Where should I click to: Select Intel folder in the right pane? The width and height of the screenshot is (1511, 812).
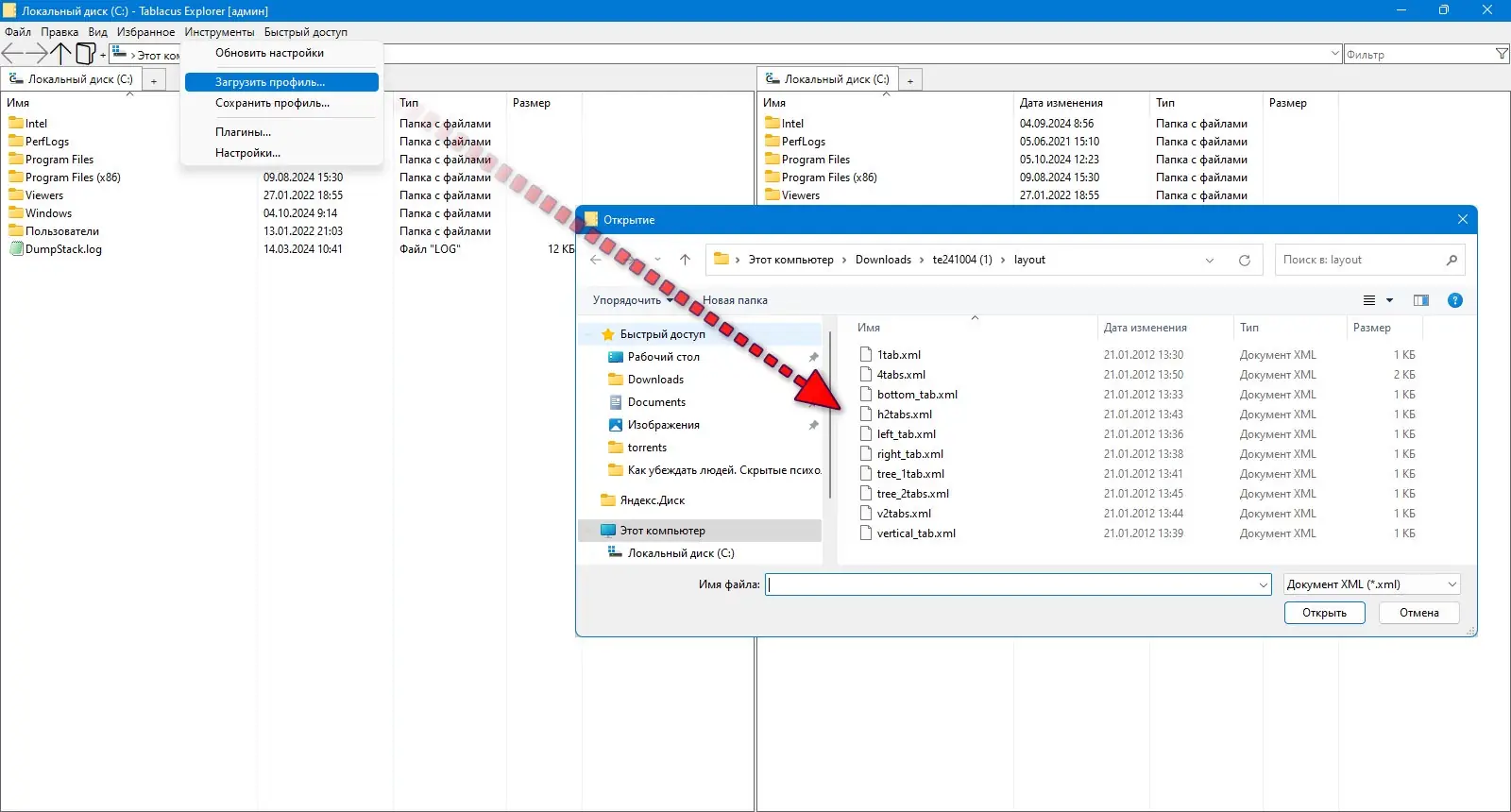pyautogui.click(x=792, y=124)
